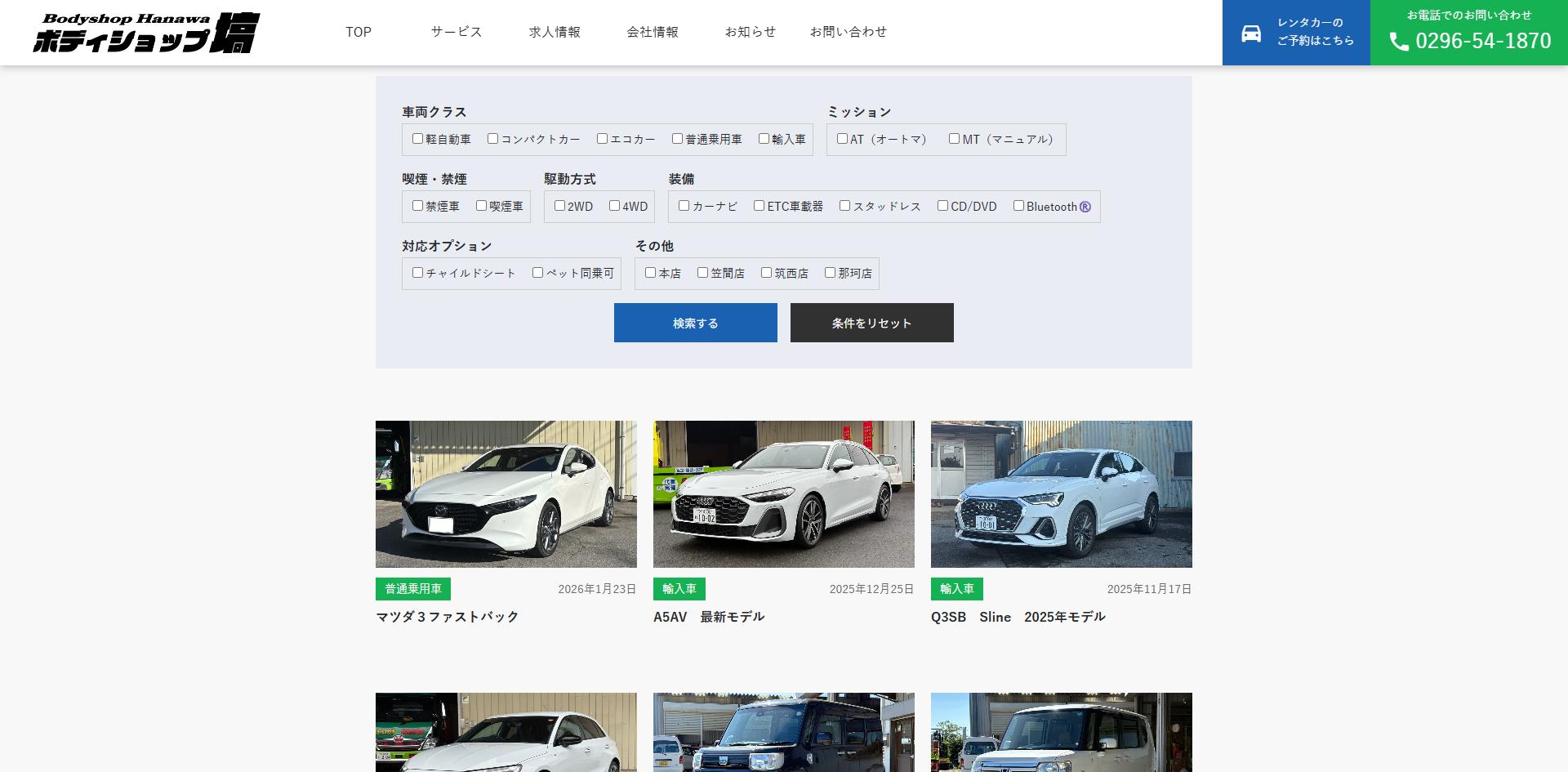Viewport: 1568px width, 772px height.
Task: Check the 輸入車 filter checkbox
Action: (764, 139)
